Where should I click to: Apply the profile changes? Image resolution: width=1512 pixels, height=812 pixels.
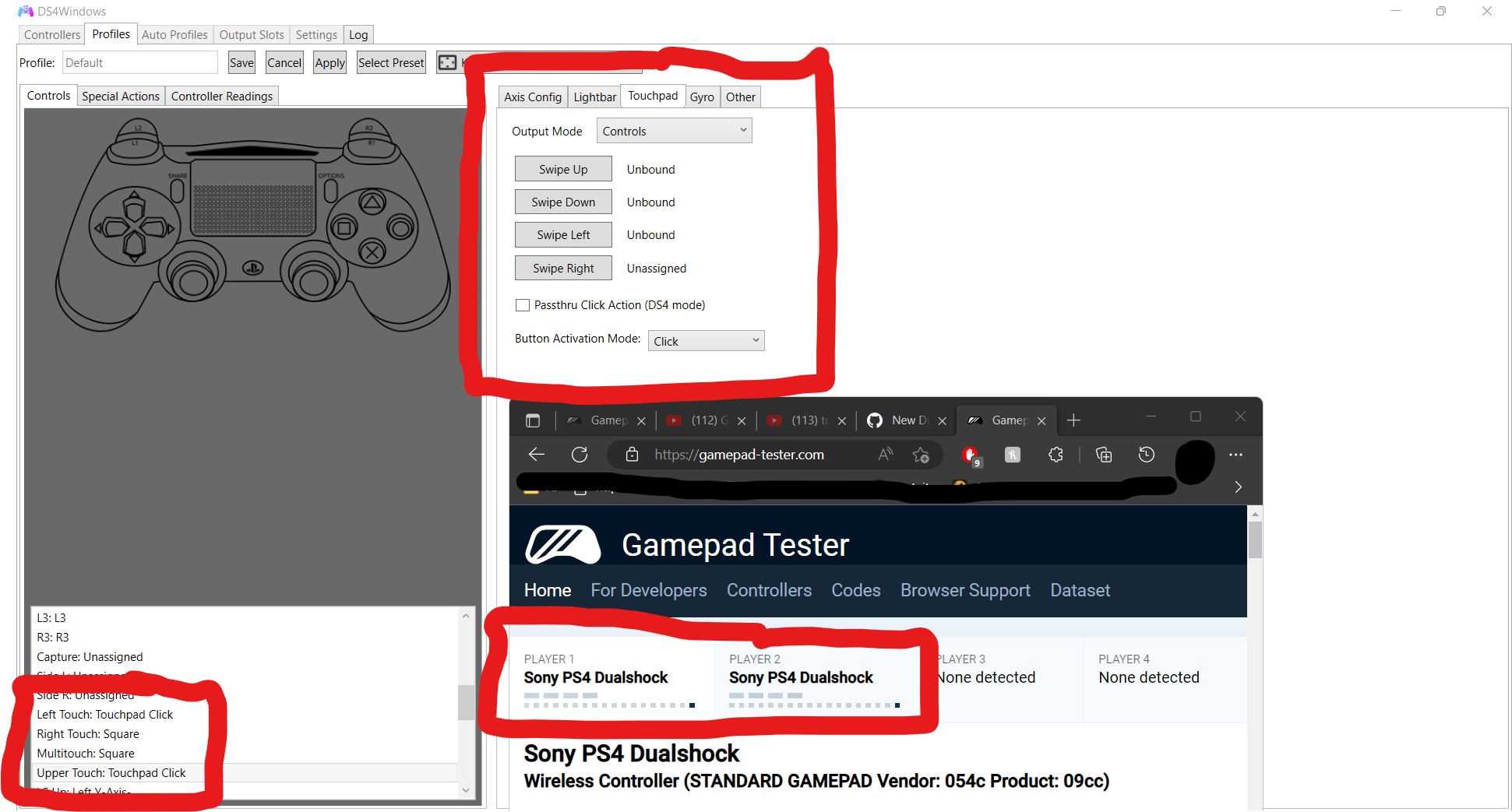pyautogui.click(x=330, y=63)
